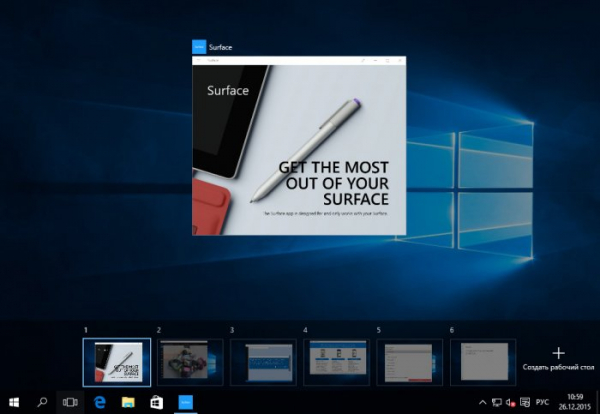Switch input language РУС
This screenshot has width=600, height=414.
pos(542,403)
